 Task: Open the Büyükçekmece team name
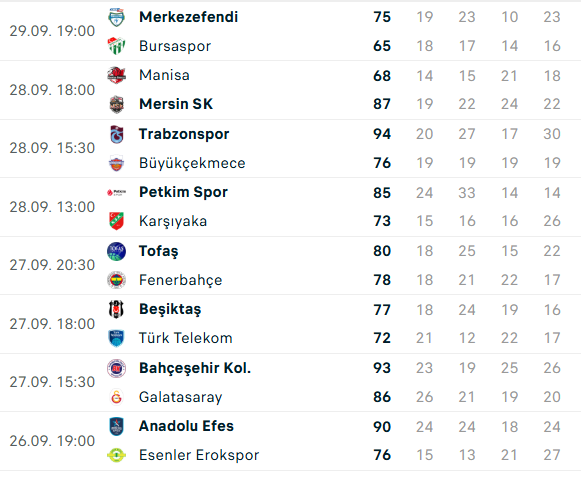click(192, 163)
